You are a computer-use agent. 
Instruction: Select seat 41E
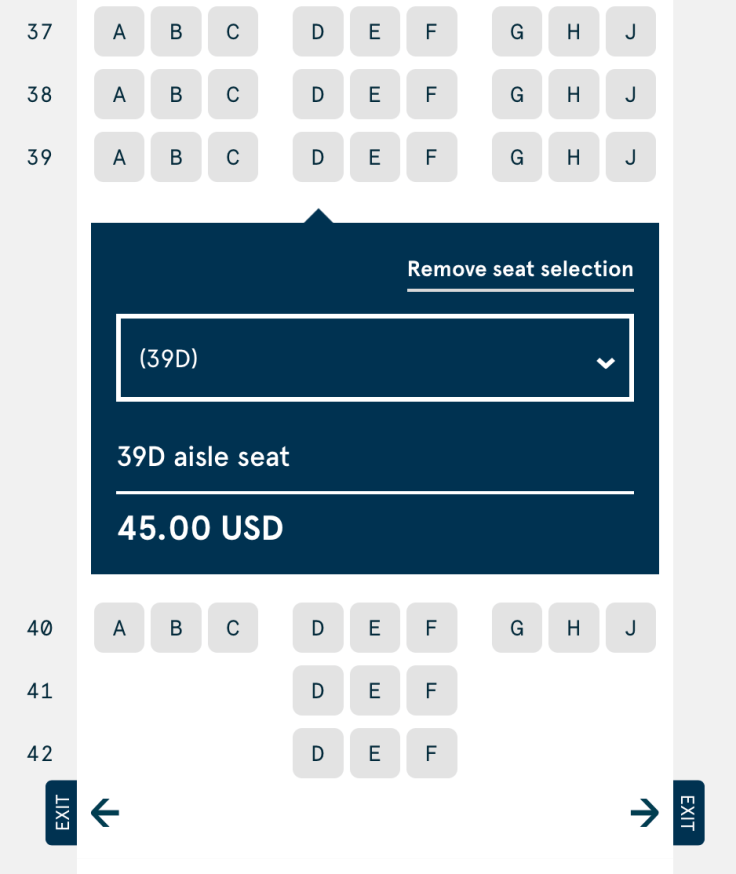point(374,691)
